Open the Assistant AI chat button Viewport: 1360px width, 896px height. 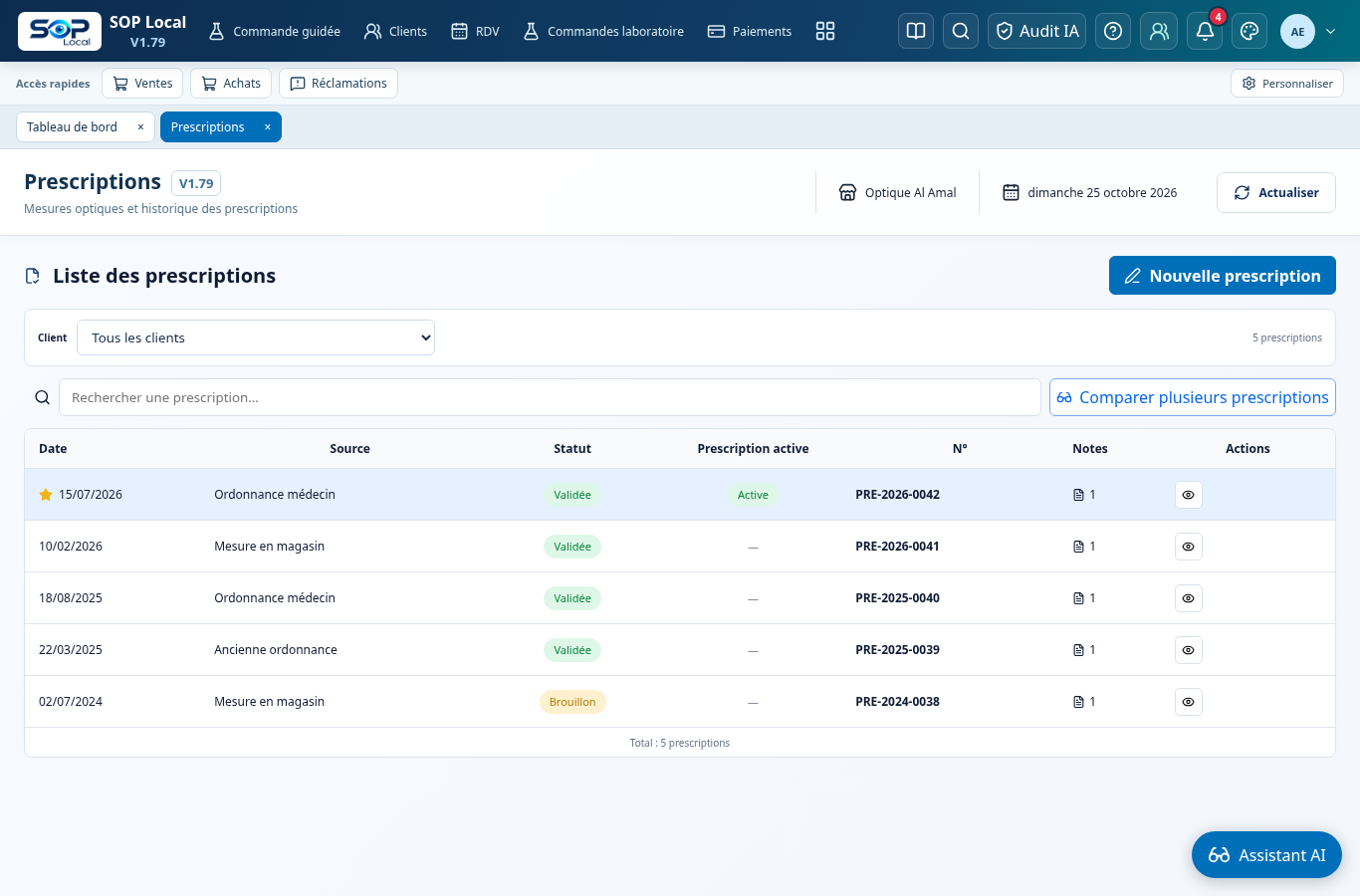click(1266, 854)
